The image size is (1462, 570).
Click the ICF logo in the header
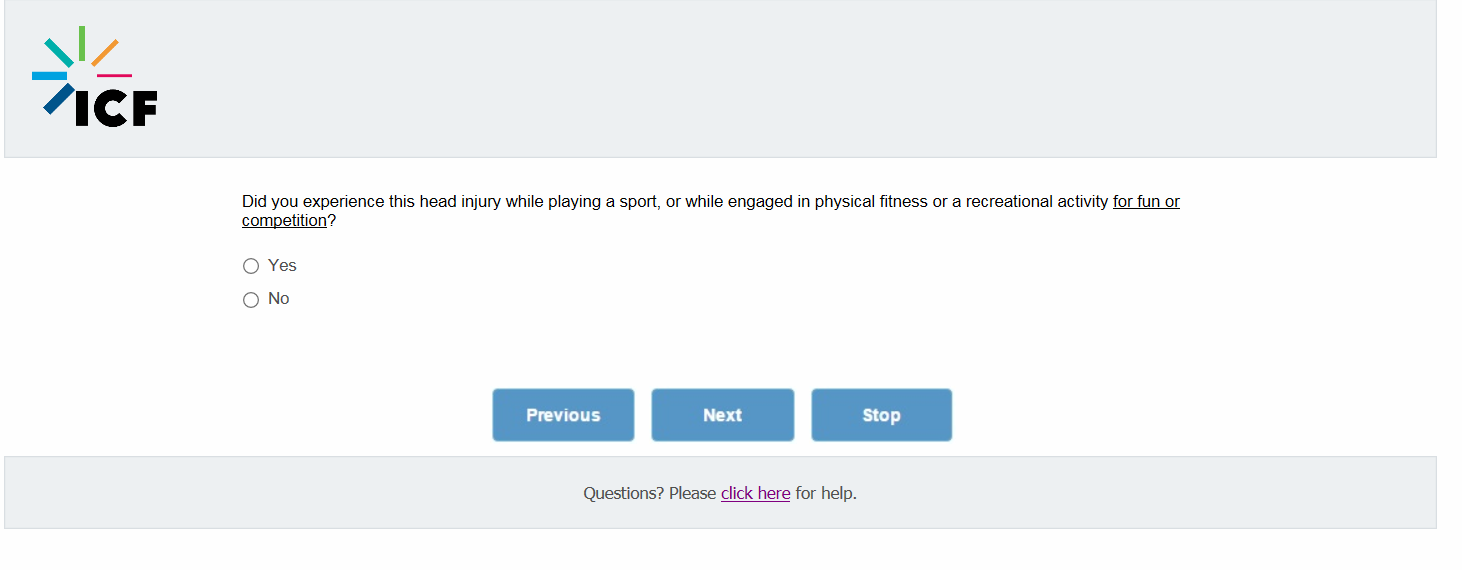[x=95, y=78]
